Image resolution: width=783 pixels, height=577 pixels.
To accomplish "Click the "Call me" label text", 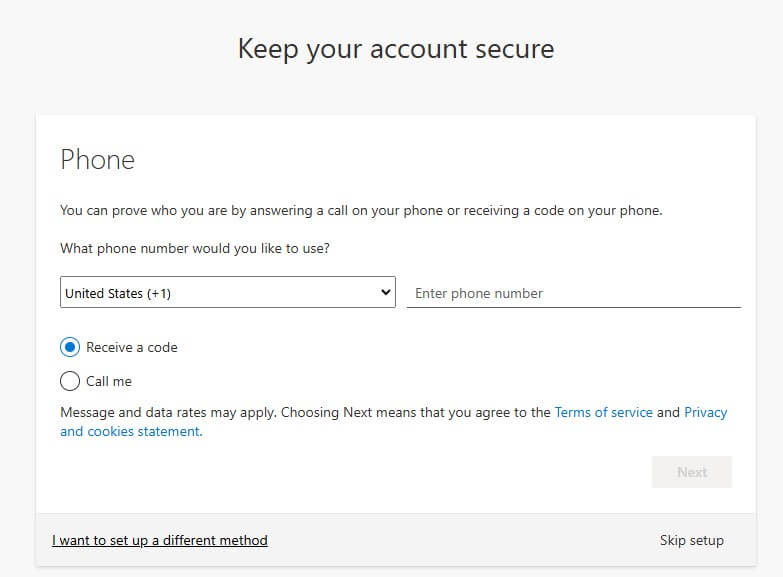I will pyautogui.click(x=109, y=381).
